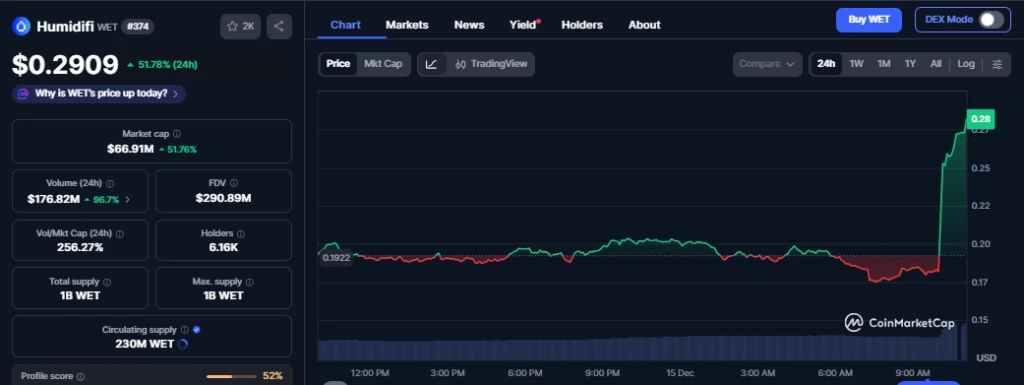This screenshot has width=1024, height=385.
Task: Click the Buy WET button
Action: tap(869, 20)
